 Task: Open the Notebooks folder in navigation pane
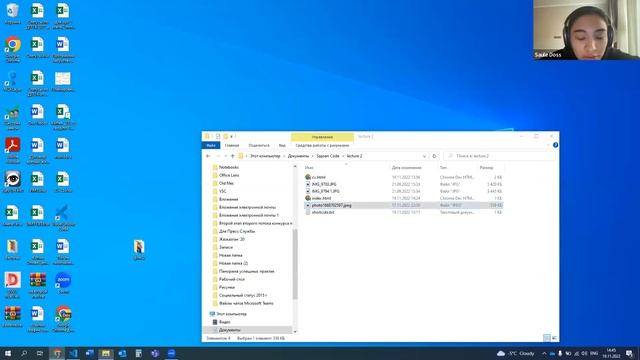pyautogui.click(x=229, y=167)
